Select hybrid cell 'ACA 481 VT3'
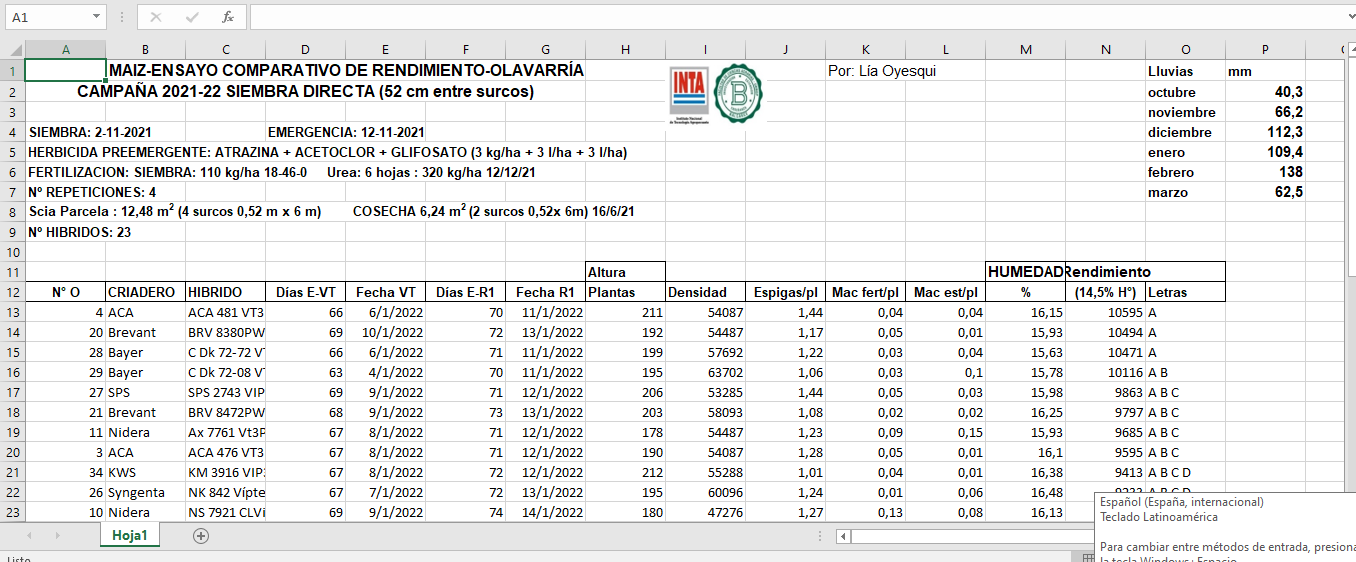The width and height of the screenshot is (1356, 562). (225, 312)
